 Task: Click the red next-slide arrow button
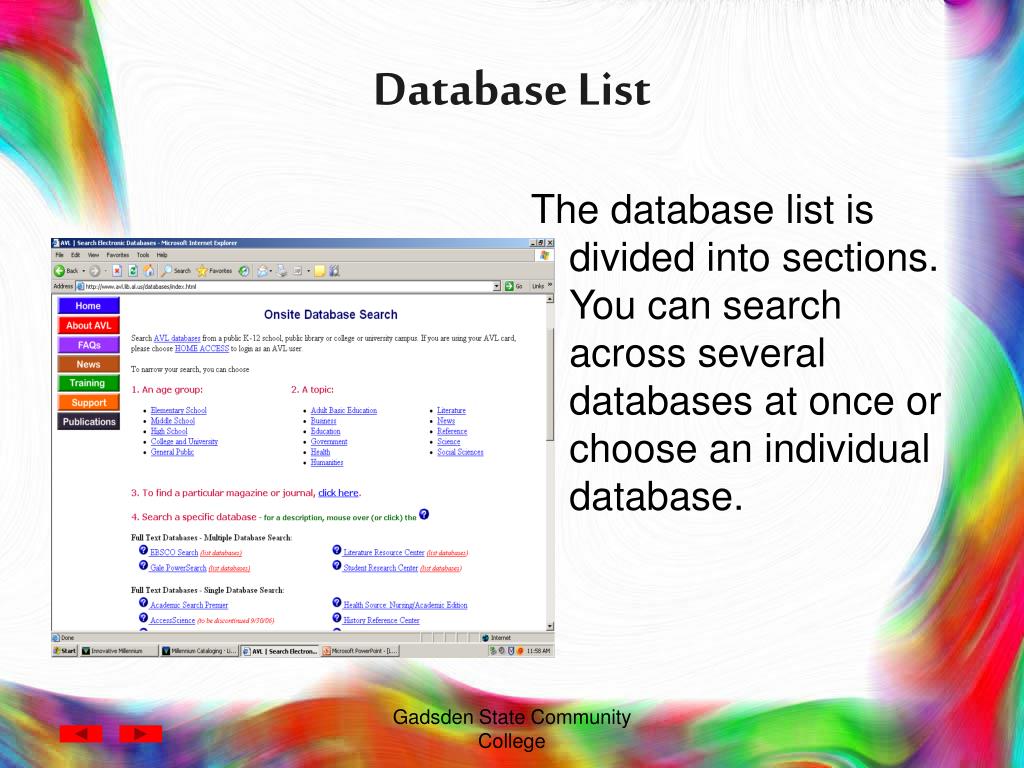tap(140, 734)
